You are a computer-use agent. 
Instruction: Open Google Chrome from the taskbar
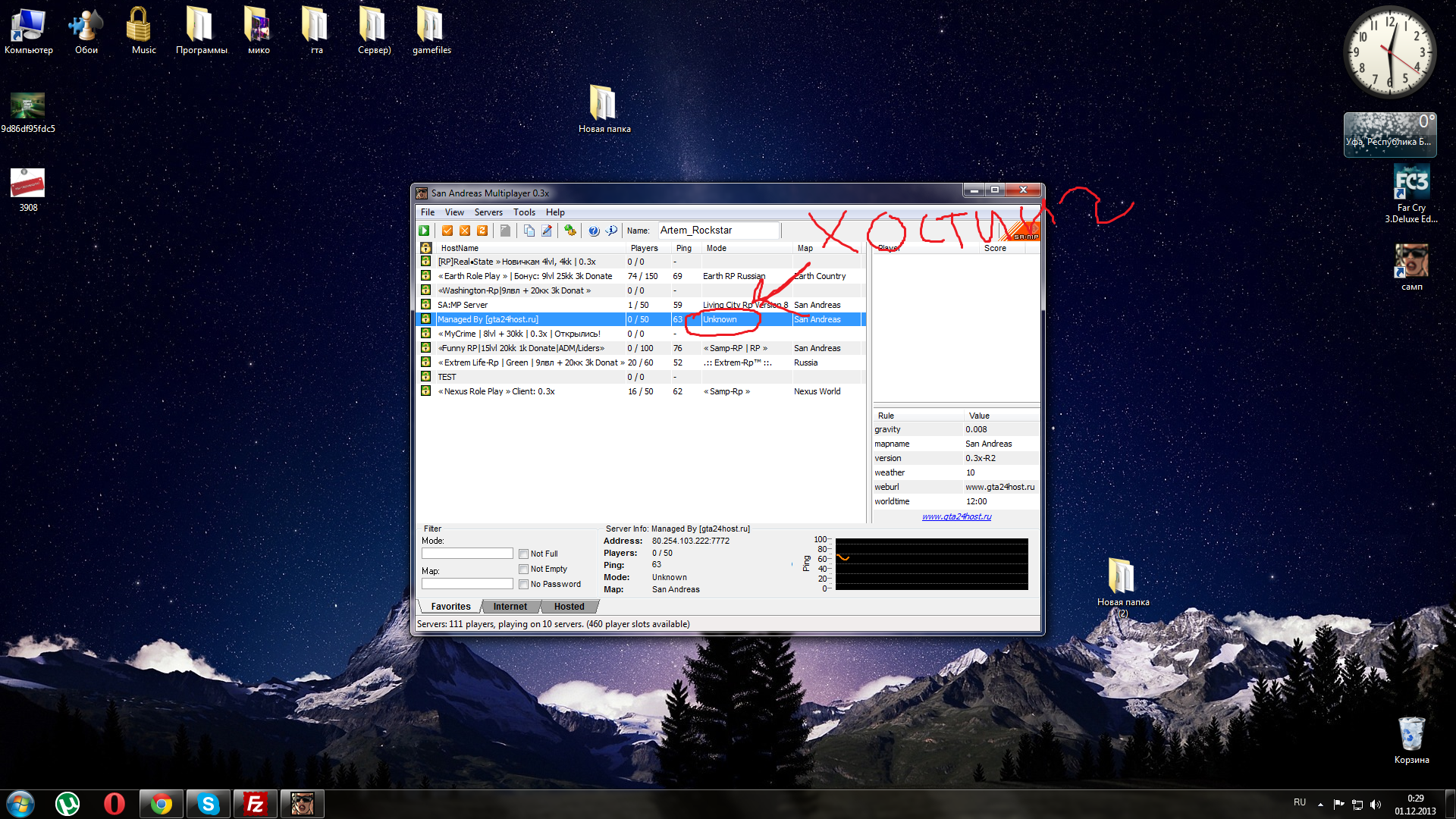tap(162, 804)
